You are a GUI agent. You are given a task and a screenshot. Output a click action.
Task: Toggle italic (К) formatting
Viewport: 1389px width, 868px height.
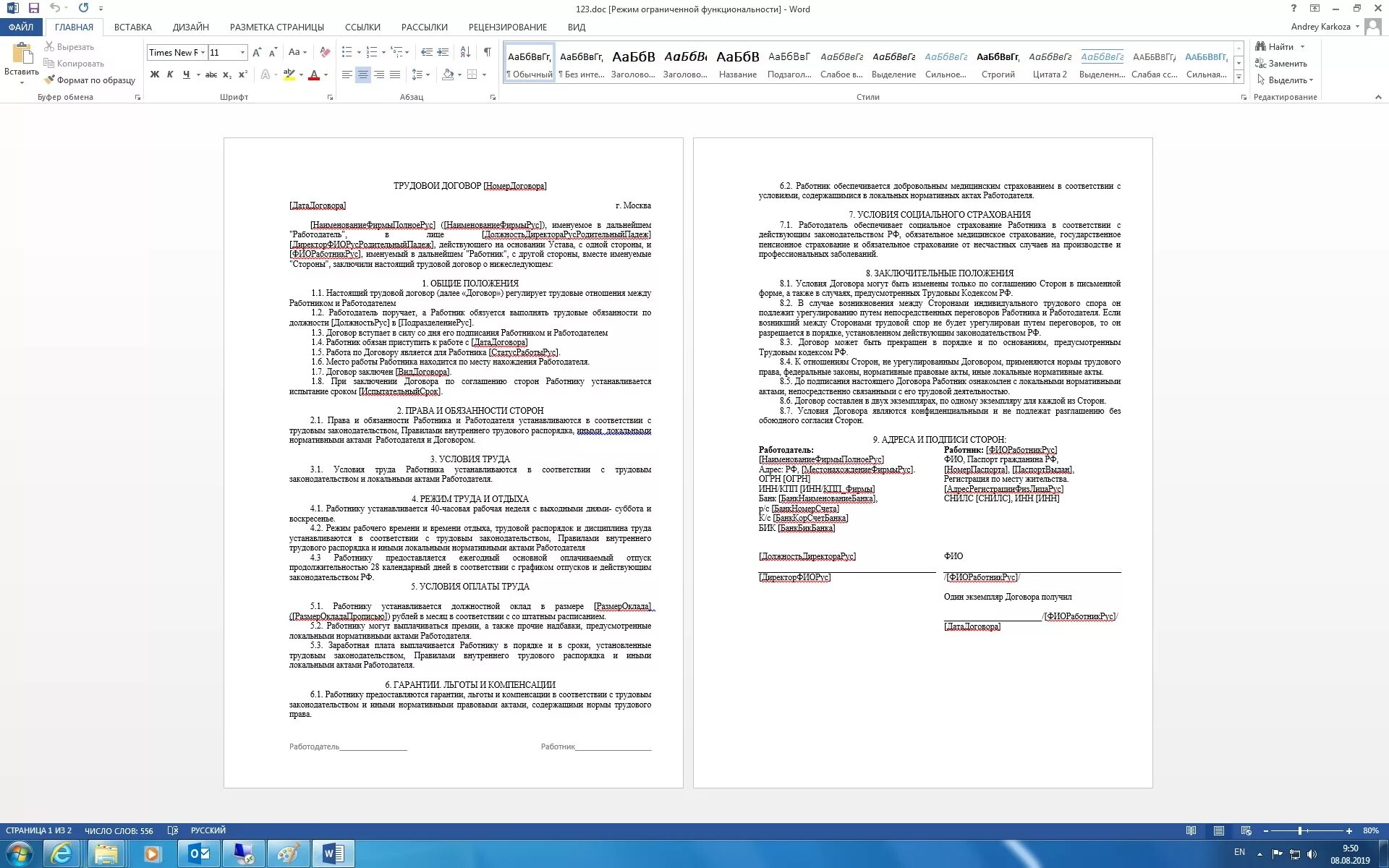coord(170,75)
